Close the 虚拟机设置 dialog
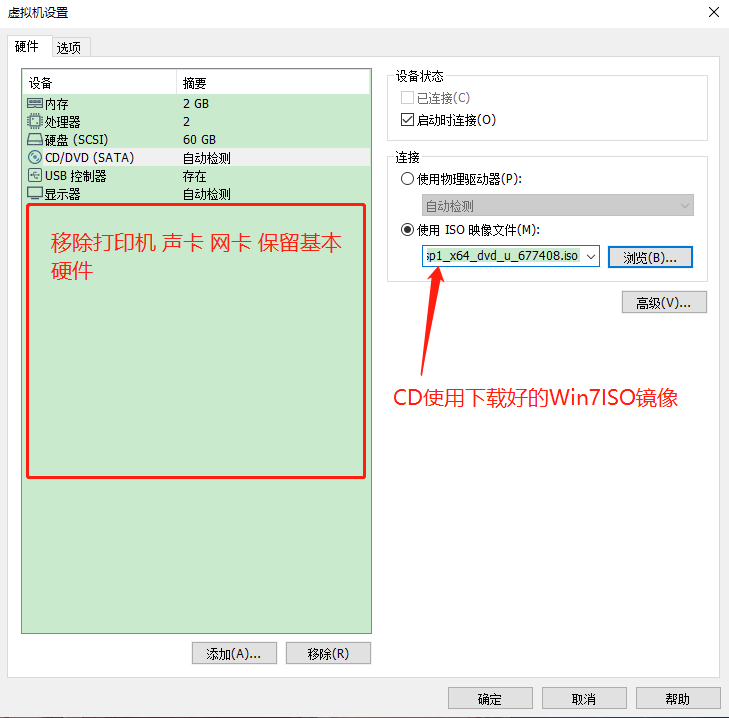This screenshot has height=718, width=729. pyautogui.click(x=714, y=12)
